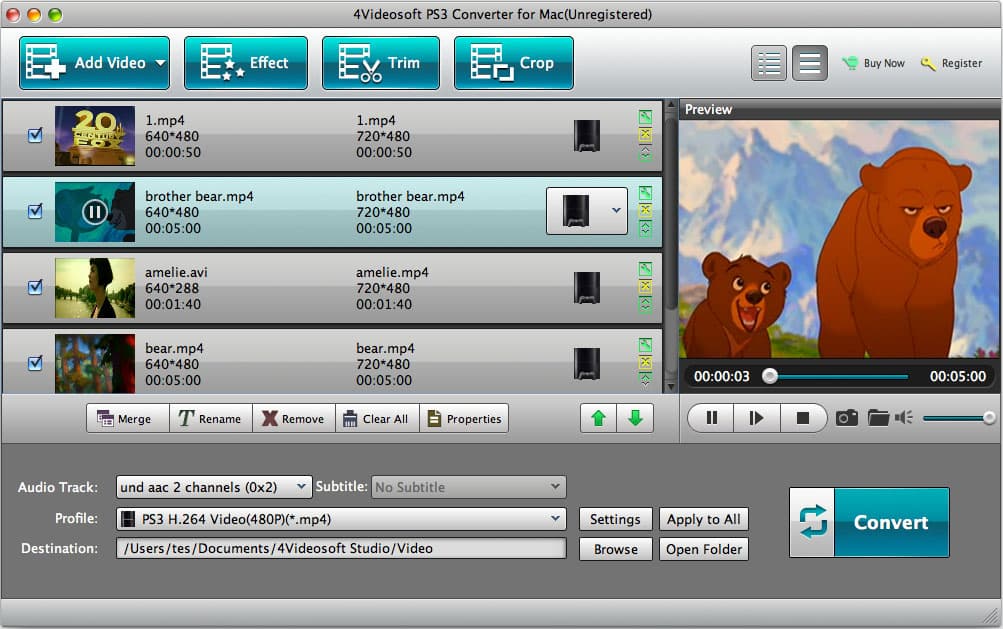1003x629 pixels.
Task: Take a snapshot with the camera icon
Action: pos(846,418)
